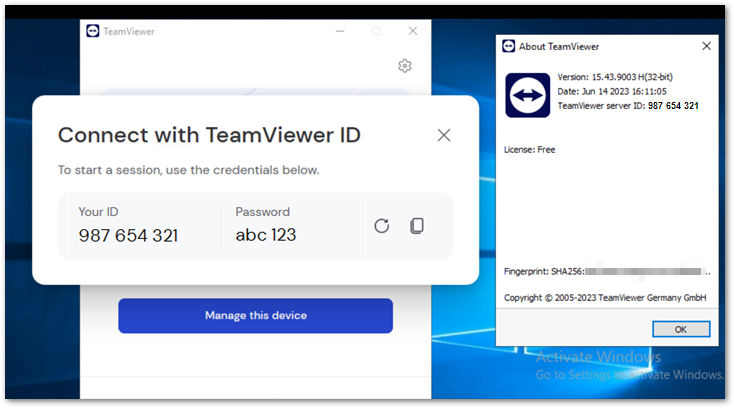Screen dimensions: 734x408
Task: Click the Manage this device button
Action: tap(256, 316)
